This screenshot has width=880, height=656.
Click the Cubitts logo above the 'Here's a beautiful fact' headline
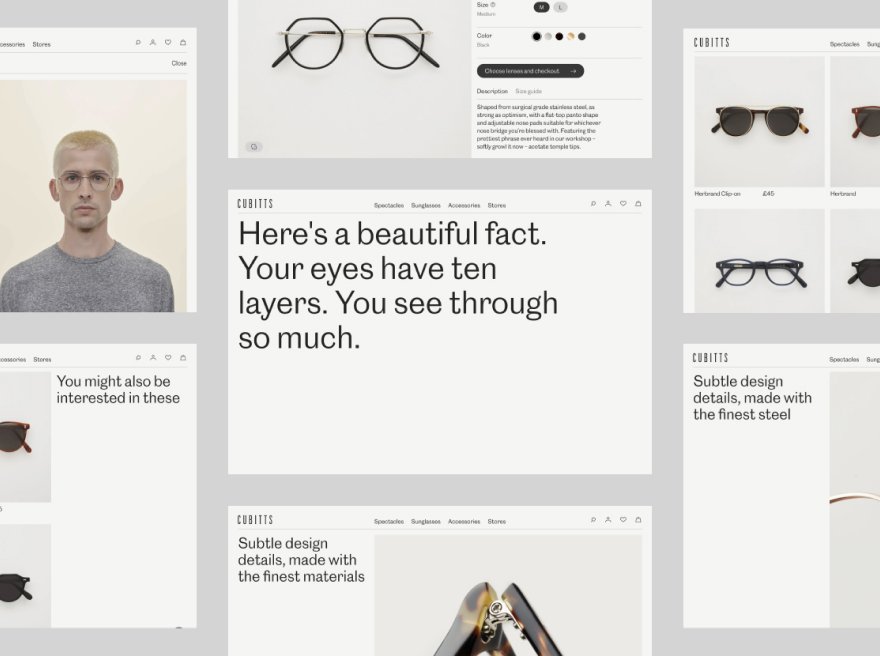tap(255, 204)
